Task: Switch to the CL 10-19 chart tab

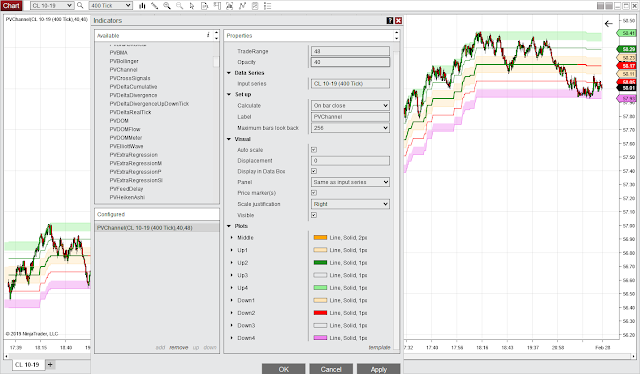Action: [27, 364]
